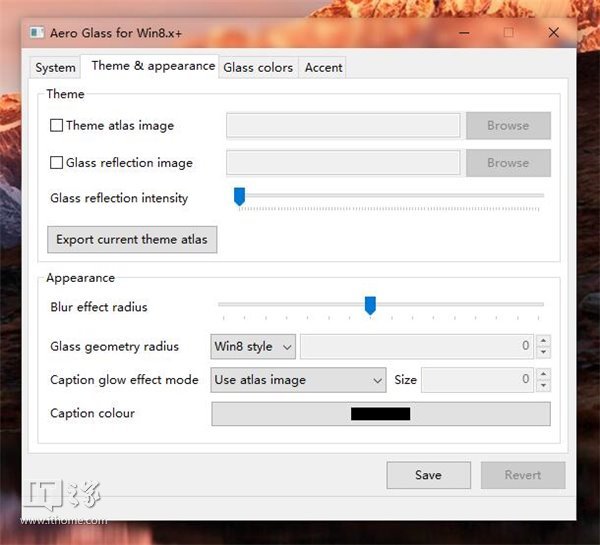Click Export current theme atlas button
This screenshot has width=600, height=545.
click(x=132, y=240)
